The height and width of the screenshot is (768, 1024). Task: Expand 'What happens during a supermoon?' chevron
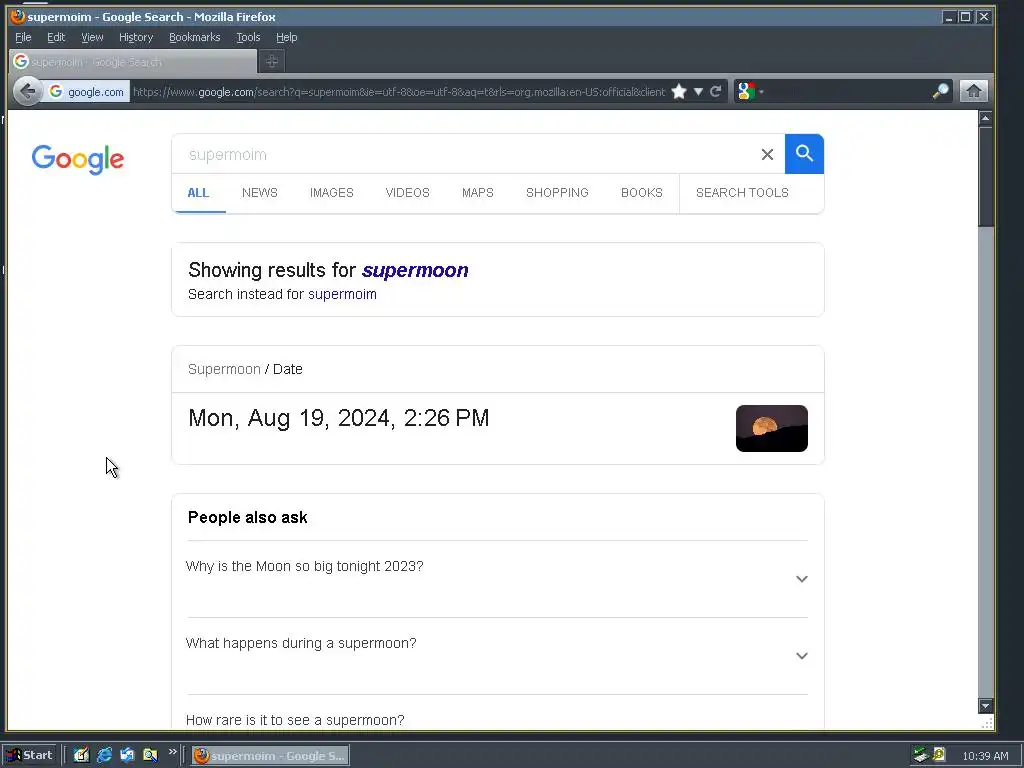[801, 656]
